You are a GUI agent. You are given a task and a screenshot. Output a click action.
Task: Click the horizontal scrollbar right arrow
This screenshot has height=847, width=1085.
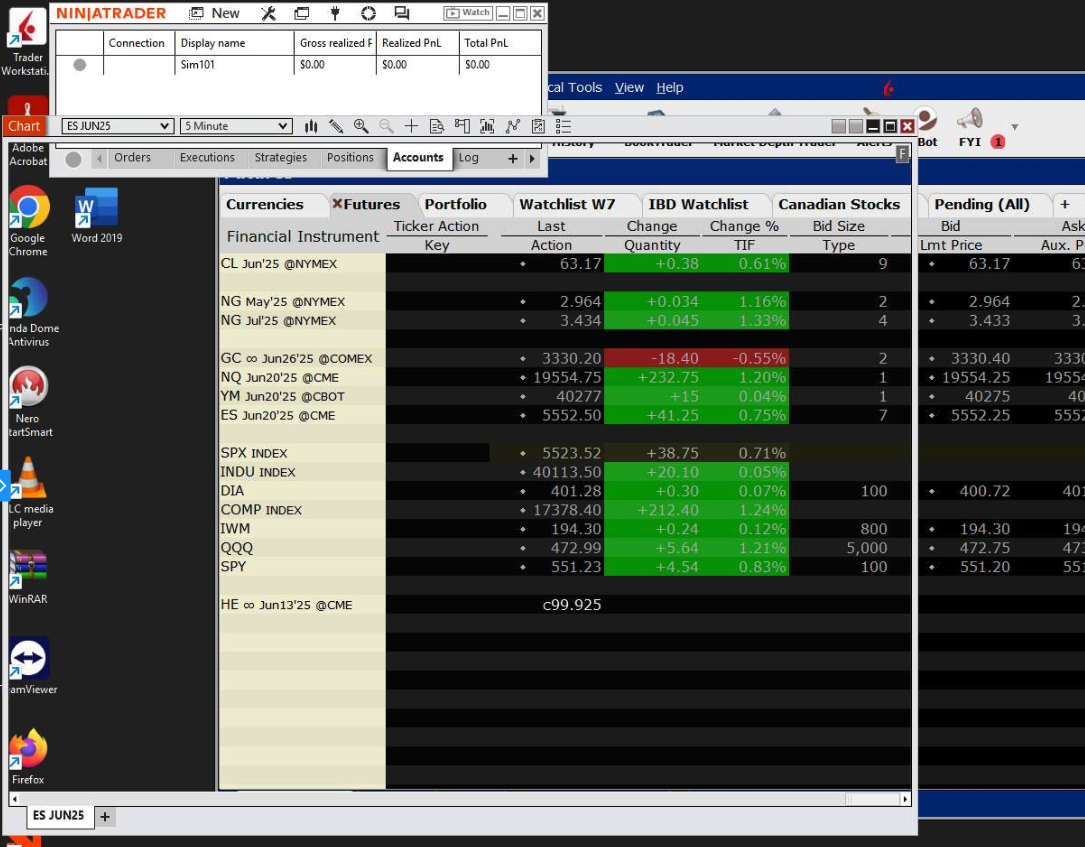(904, 799)
